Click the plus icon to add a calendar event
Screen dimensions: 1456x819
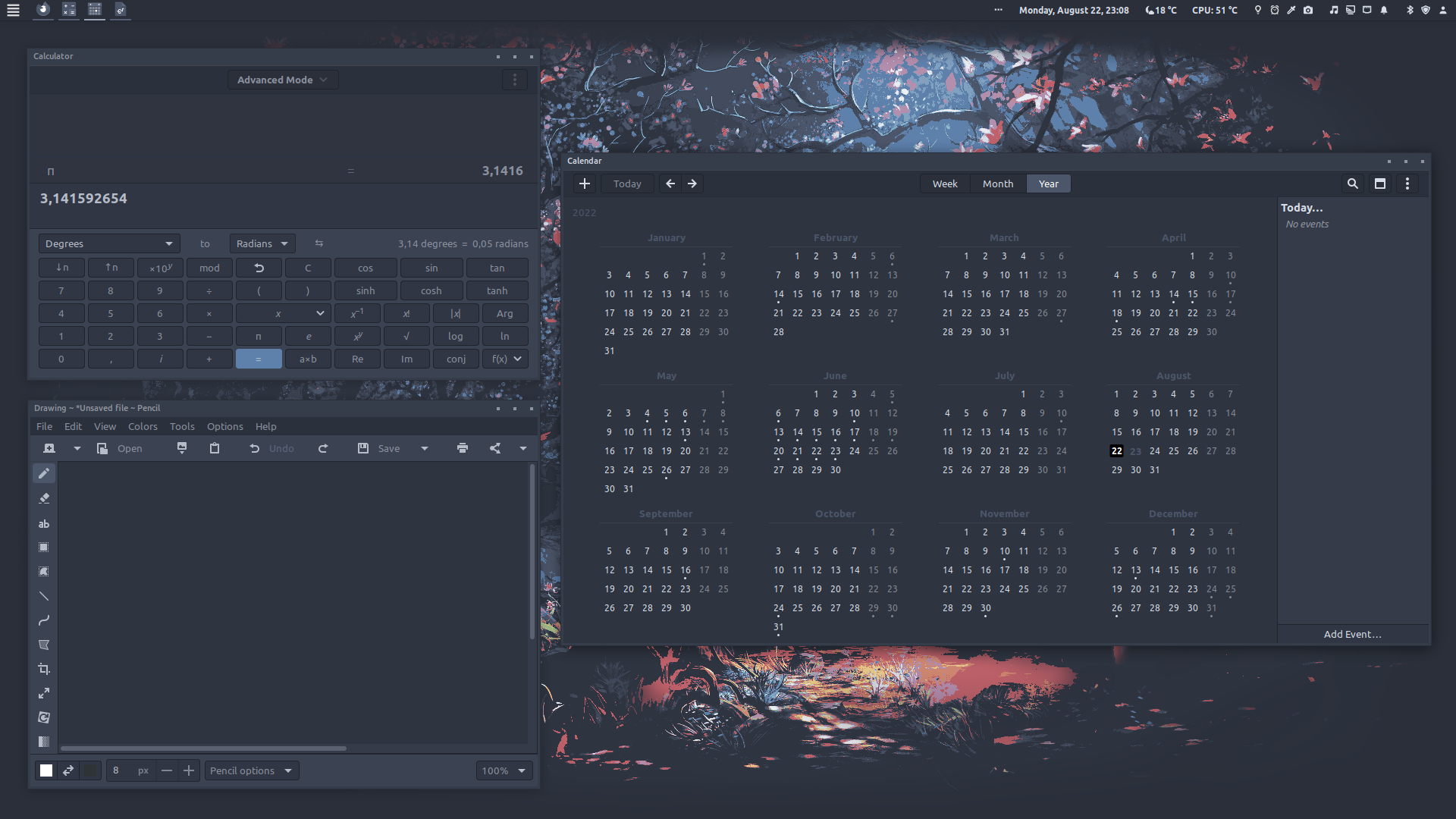click(585, 184)
